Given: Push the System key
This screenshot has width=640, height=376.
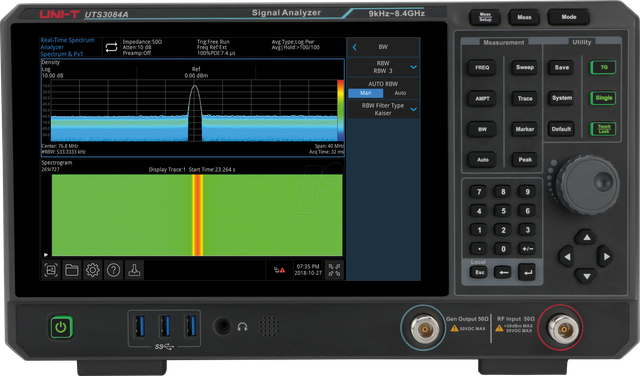Looking at the screenshot, I should click(562, 98).
